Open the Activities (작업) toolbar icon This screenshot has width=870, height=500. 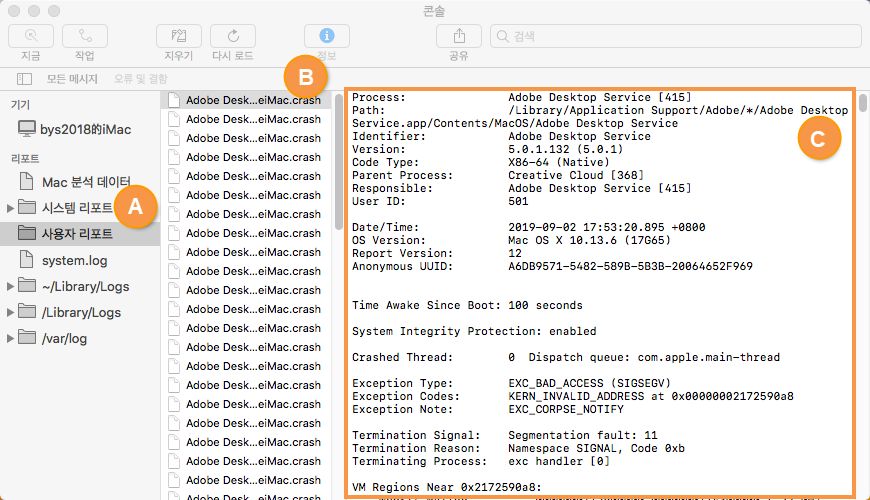85,36
